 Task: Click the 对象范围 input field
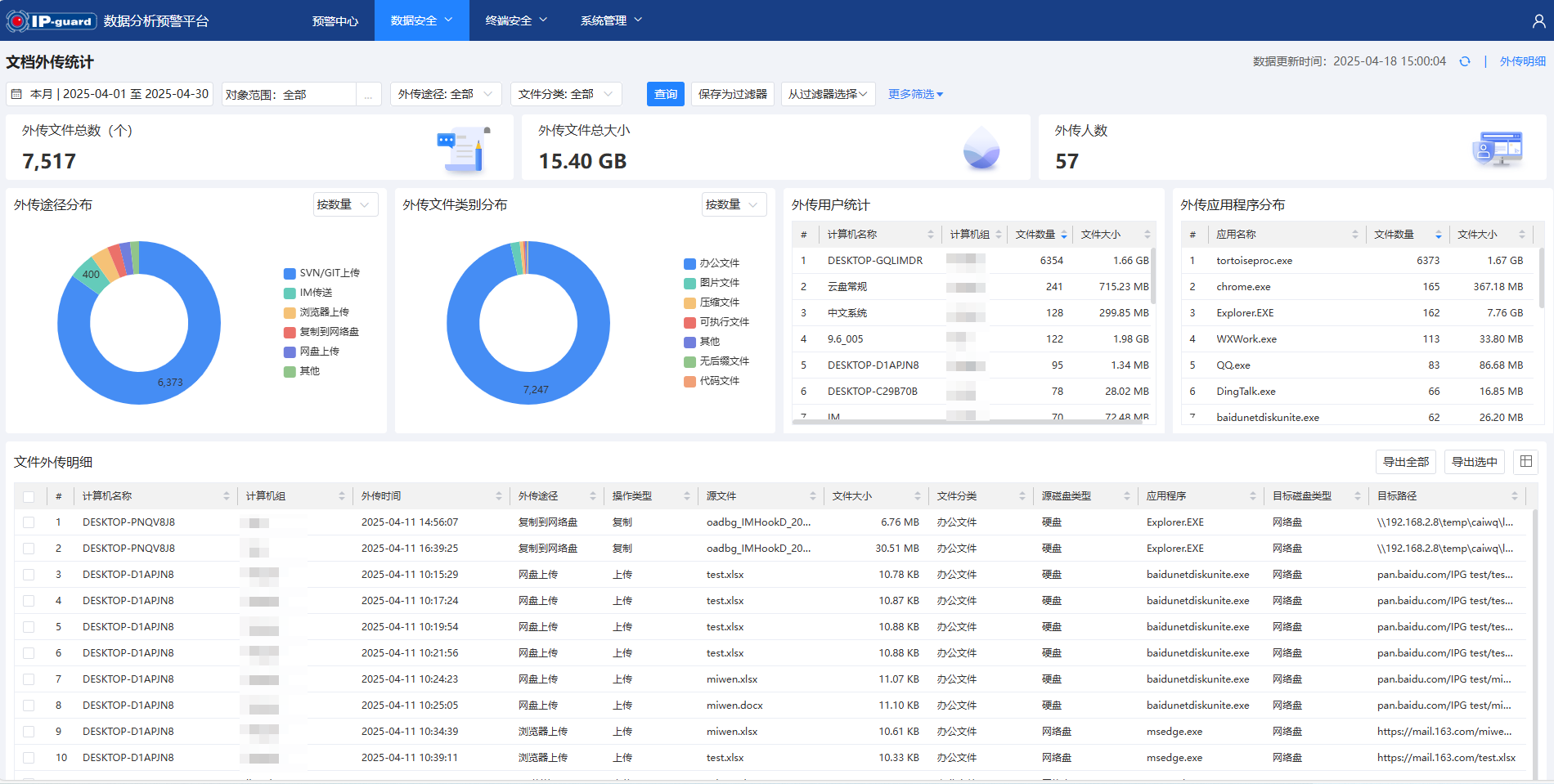tap(289, 95)
